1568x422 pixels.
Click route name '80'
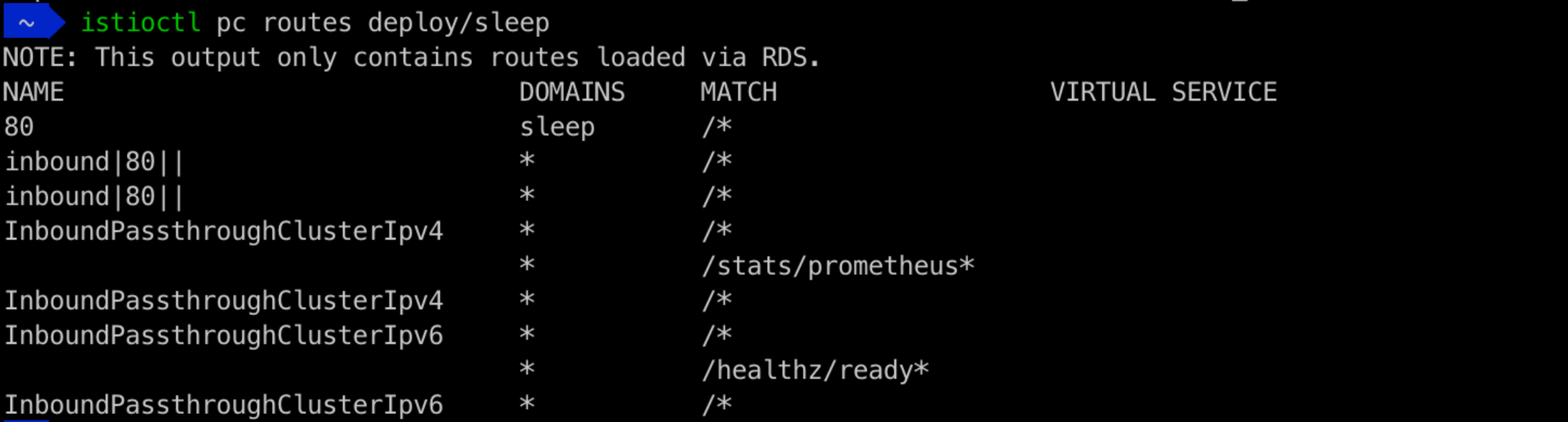(x=19, y=127)
